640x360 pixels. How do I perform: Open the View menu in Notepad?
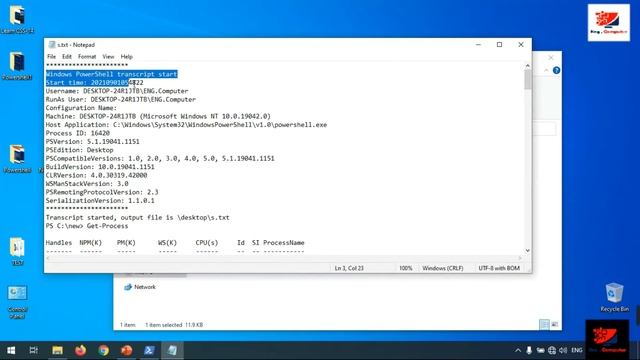pos(108,57)
